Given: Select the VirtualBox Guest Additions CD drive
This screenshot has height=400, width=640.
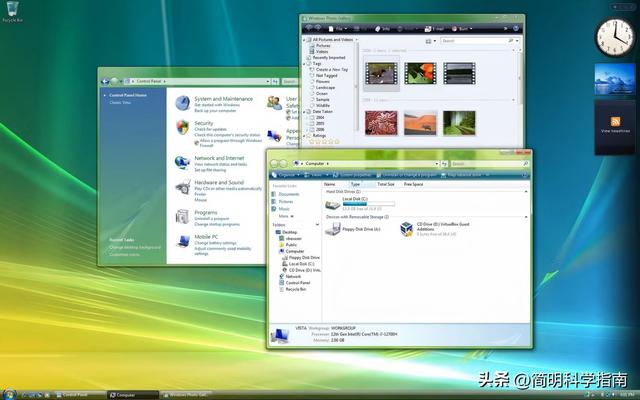Looking at the screenshot, I should pyautogui.click(x=408, y=229).
